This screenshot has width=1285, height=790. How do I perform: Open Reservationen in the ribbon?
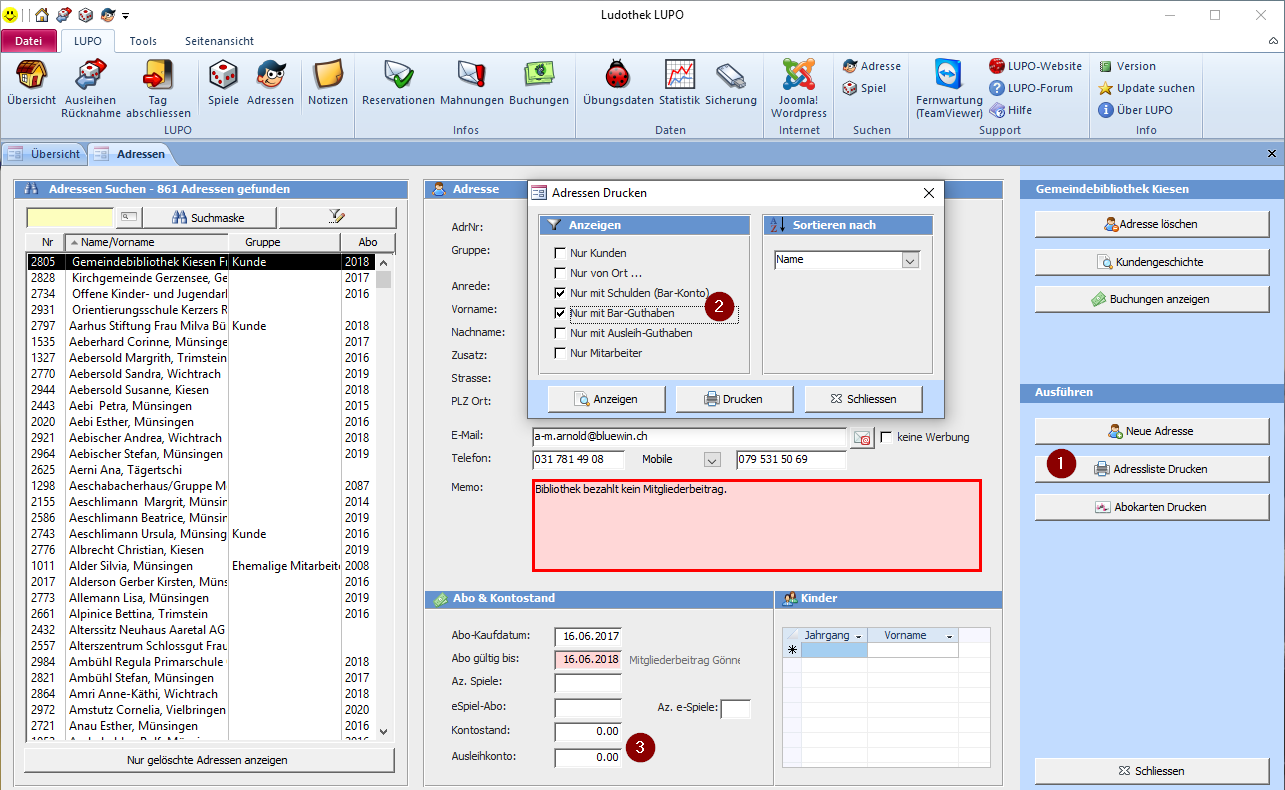398,82
